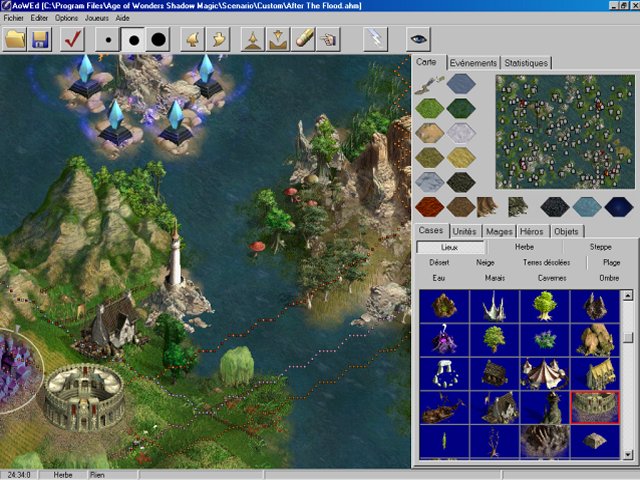
Task: Click the thumbnail list scroll down arrow
Action: (x=628, y=454)
